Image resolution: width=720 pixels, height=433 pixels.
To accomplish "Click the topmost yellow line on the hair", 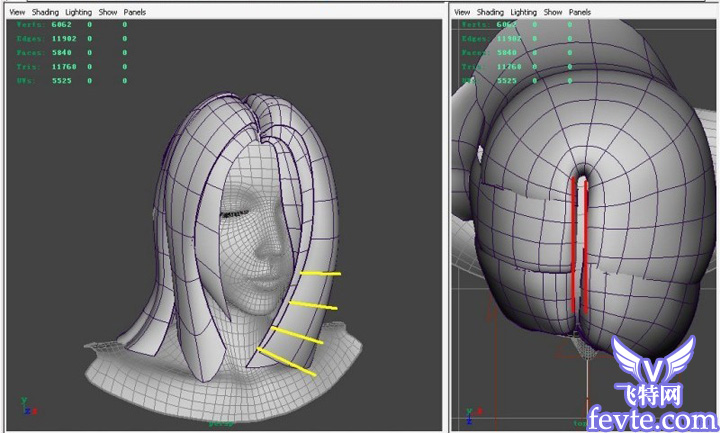I will (x=319, y=273).
